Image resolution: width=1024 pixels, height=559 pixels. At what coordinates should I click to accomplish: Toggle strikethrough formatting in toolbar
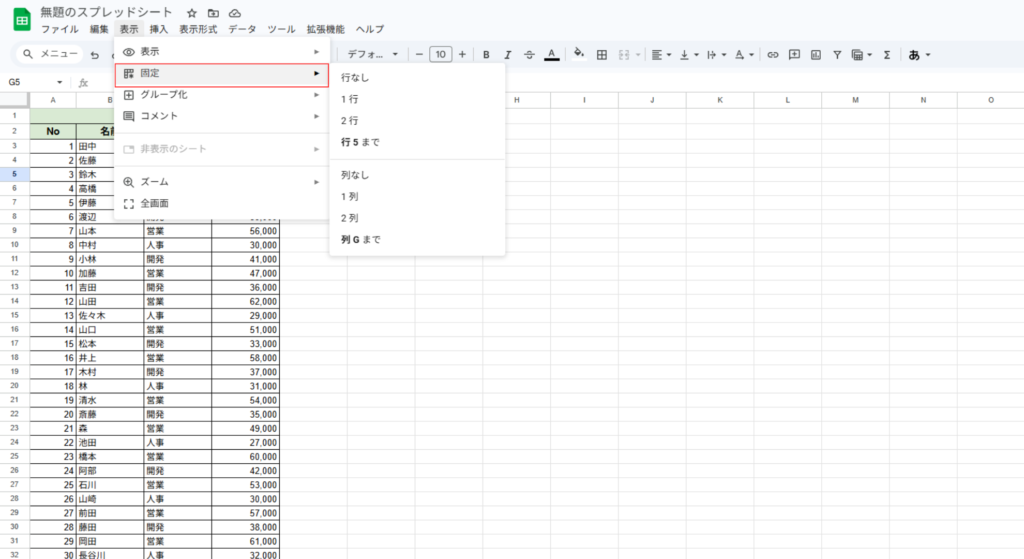[x=529, y=55]
